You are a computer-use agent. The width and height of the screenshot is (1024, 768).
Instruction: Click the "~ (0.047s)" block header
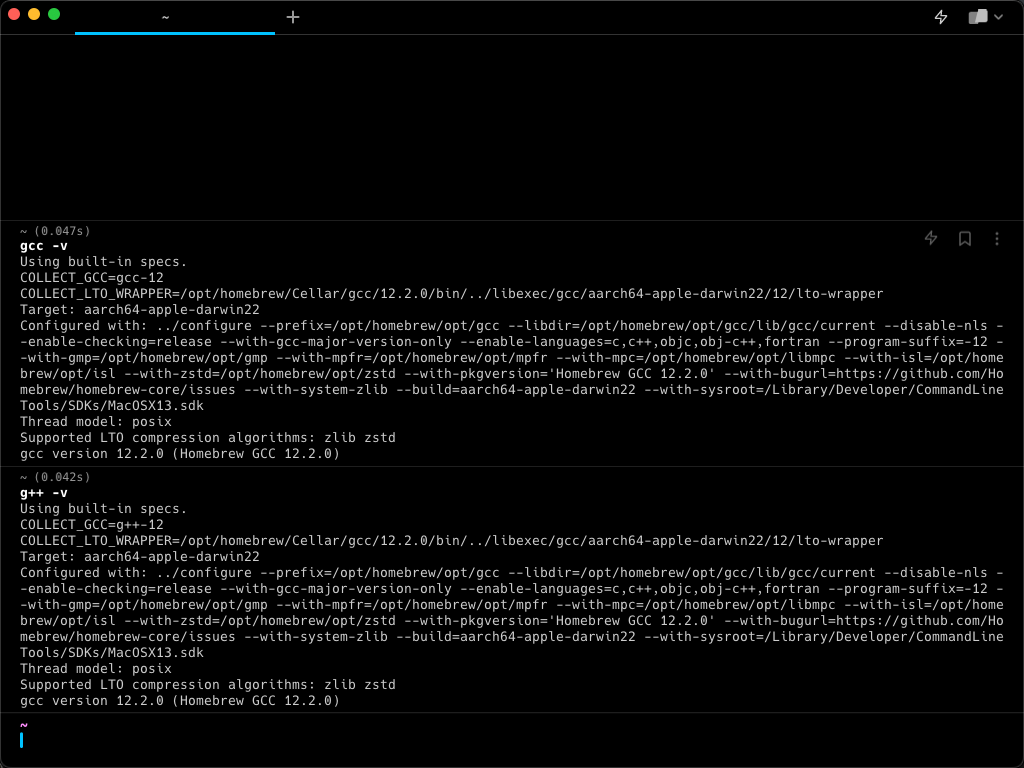pos(55,231)
